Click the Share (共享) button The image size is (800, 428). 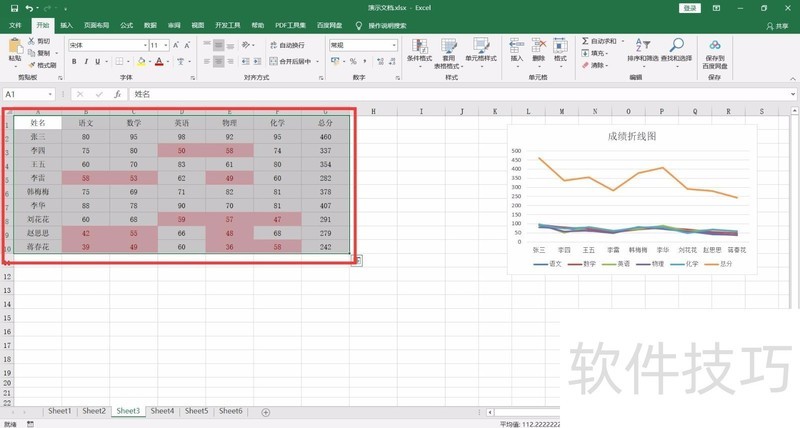(777, 26)
